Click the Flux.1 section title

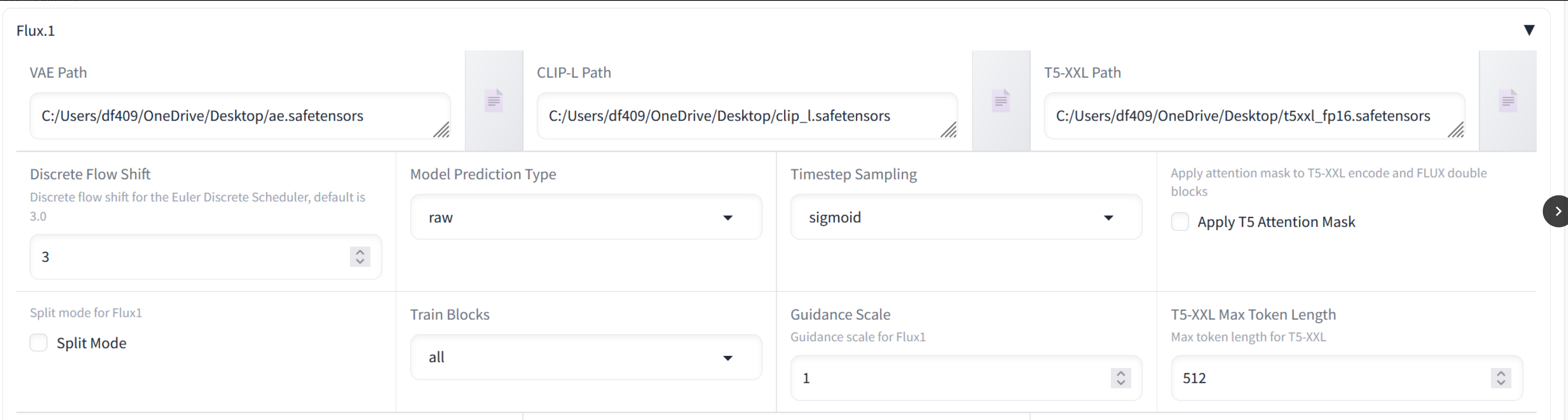(36, 31)
